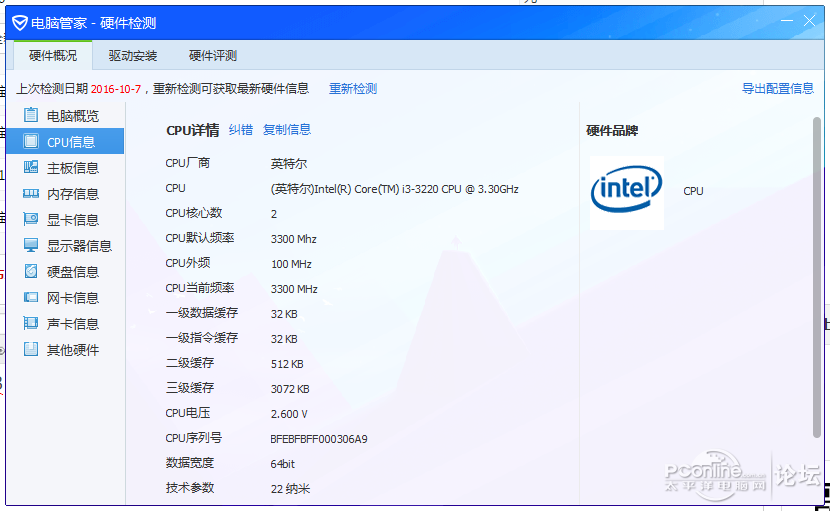Click the CPU核心数 value 2
Image resolution: width=830 pixels, height=511 pixels.
pos(274,214)
